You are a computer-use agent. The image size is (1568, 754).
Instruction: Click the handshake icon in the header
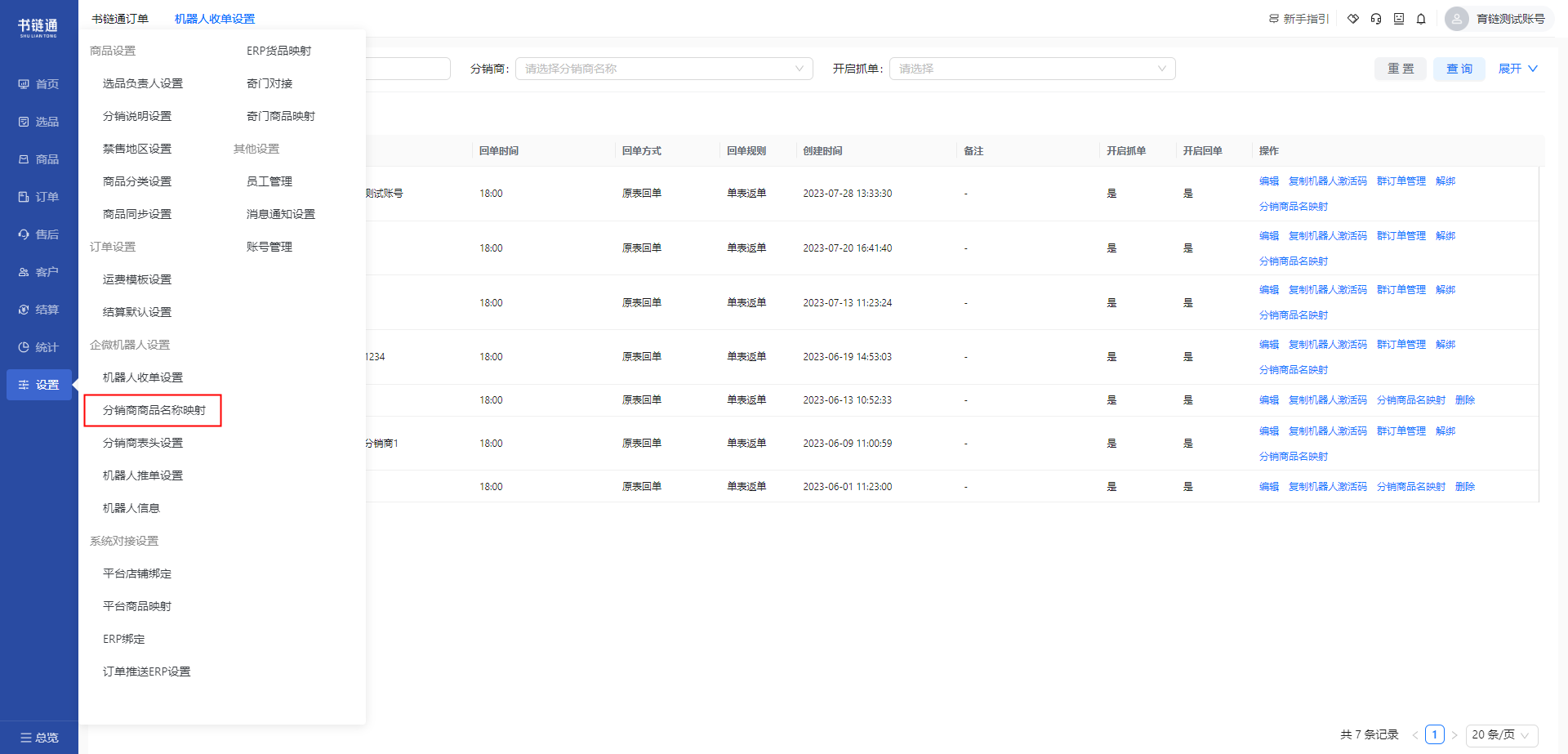(1353, 19)
